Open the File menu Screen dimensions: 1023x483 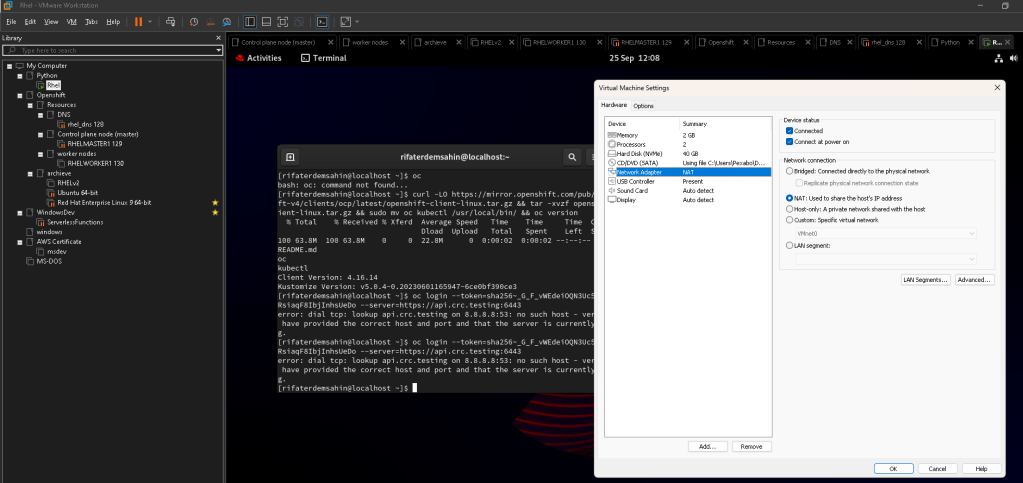click(11, 22)
